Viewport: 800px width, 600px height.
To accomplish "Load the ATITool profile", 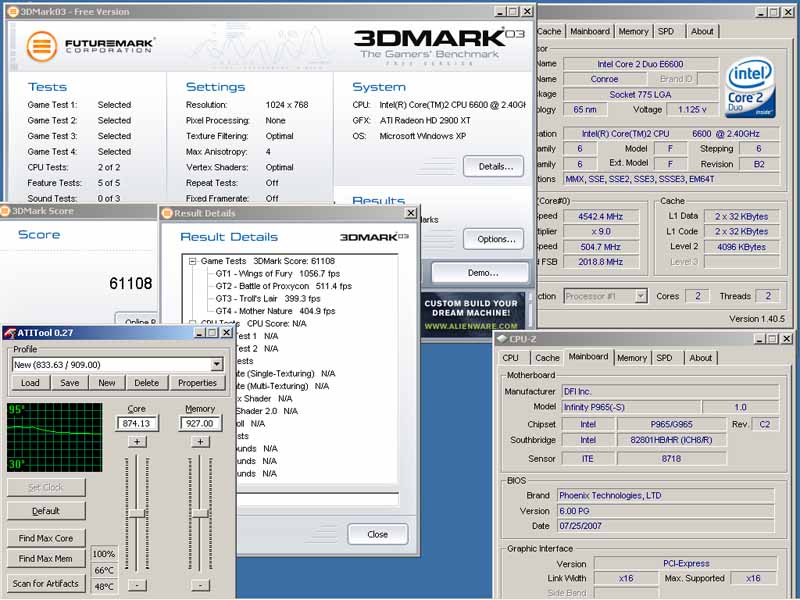I will pyautogui.click(x=30, y=383).
